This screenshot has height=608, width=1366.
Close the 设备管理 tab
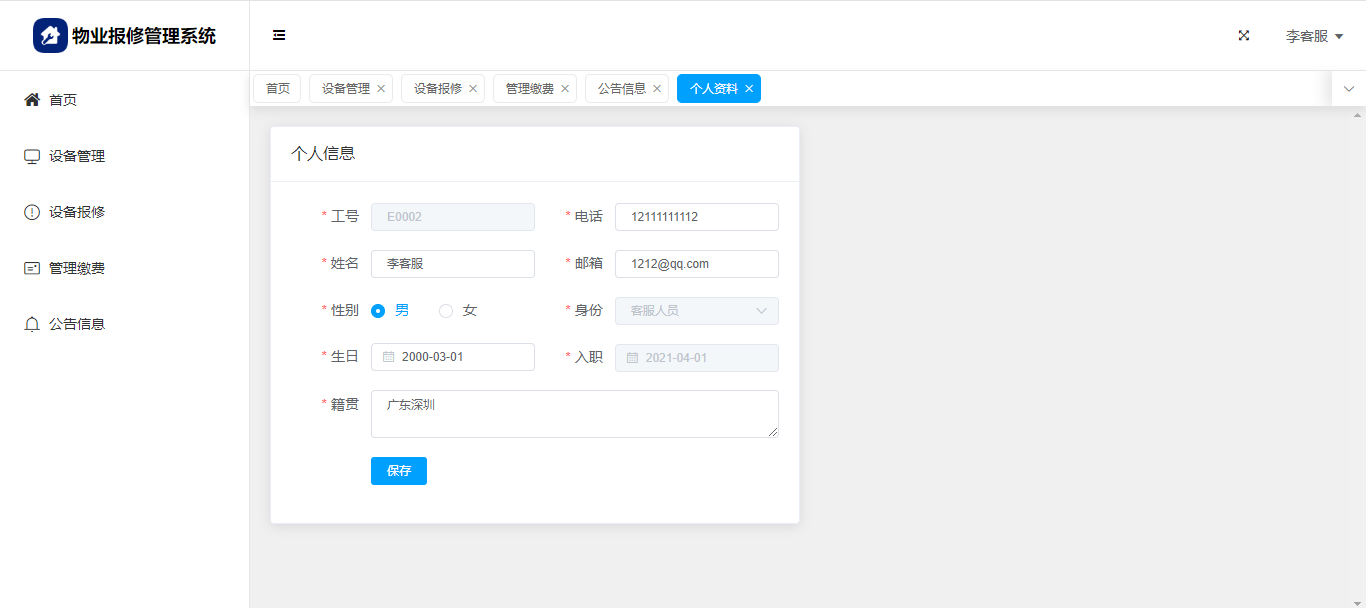pyautogui.click(x=381, y=89)
